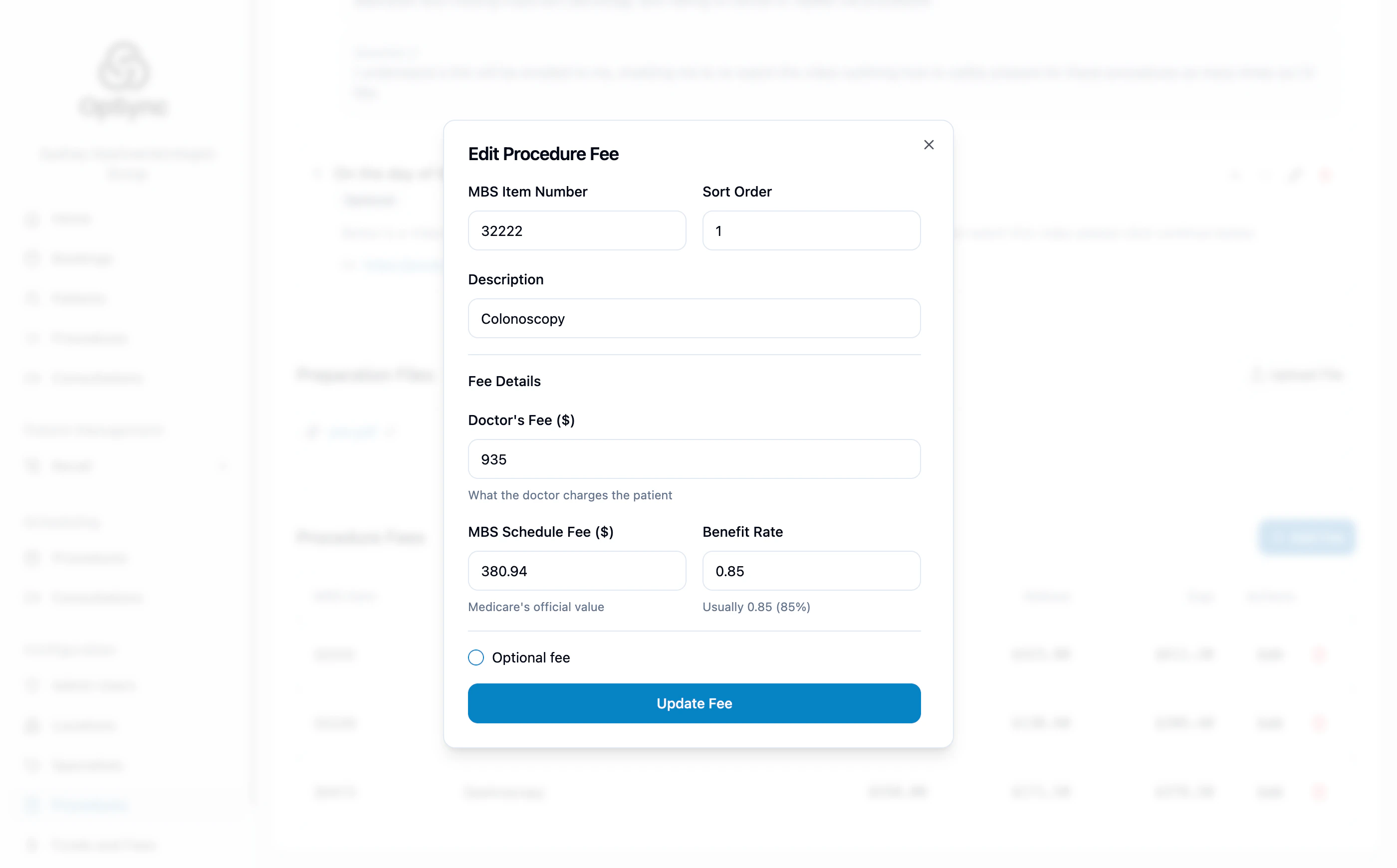
Task: Delete the bottom procedure fee row
Action: pyautogui.click(x=1320, y=792)
